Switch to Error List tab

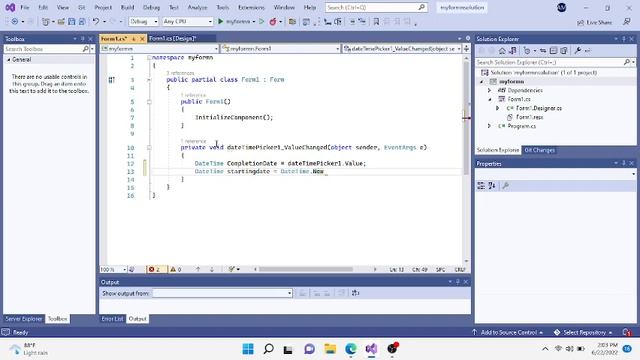click(x=112, y=319)
